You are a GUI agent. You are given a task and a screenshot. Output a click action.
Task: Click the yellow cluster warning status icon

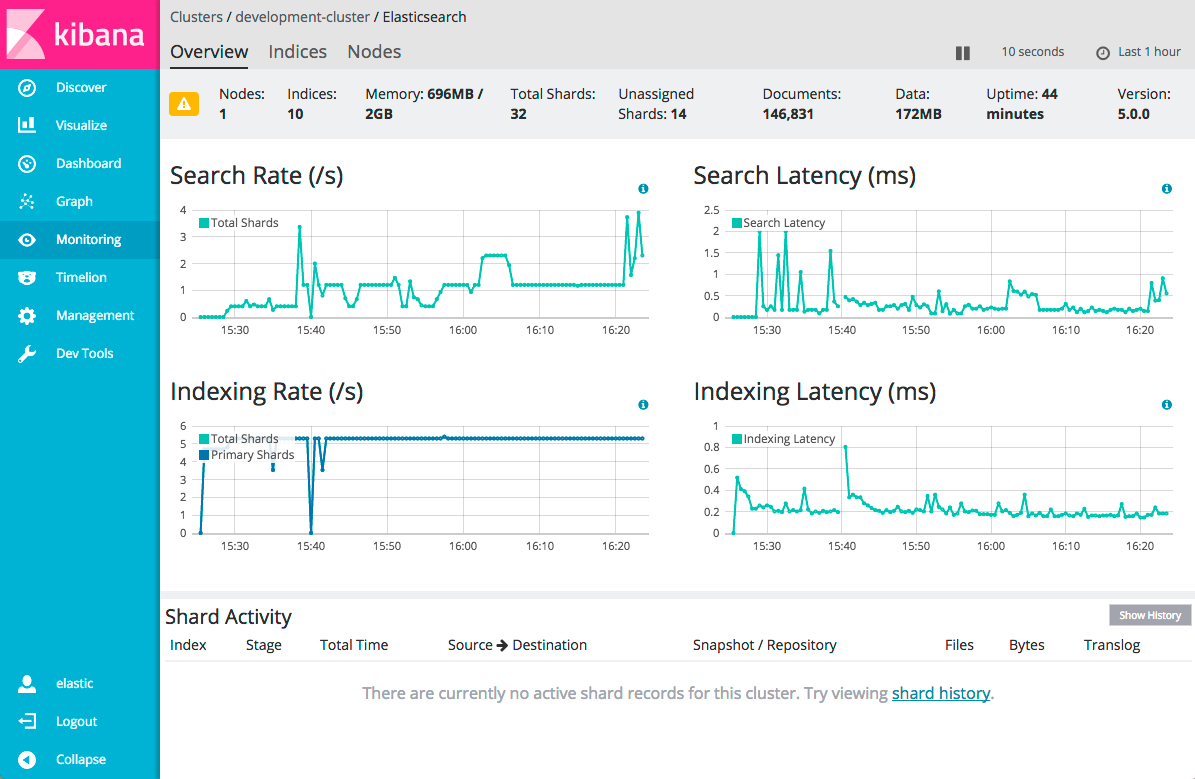184,104
